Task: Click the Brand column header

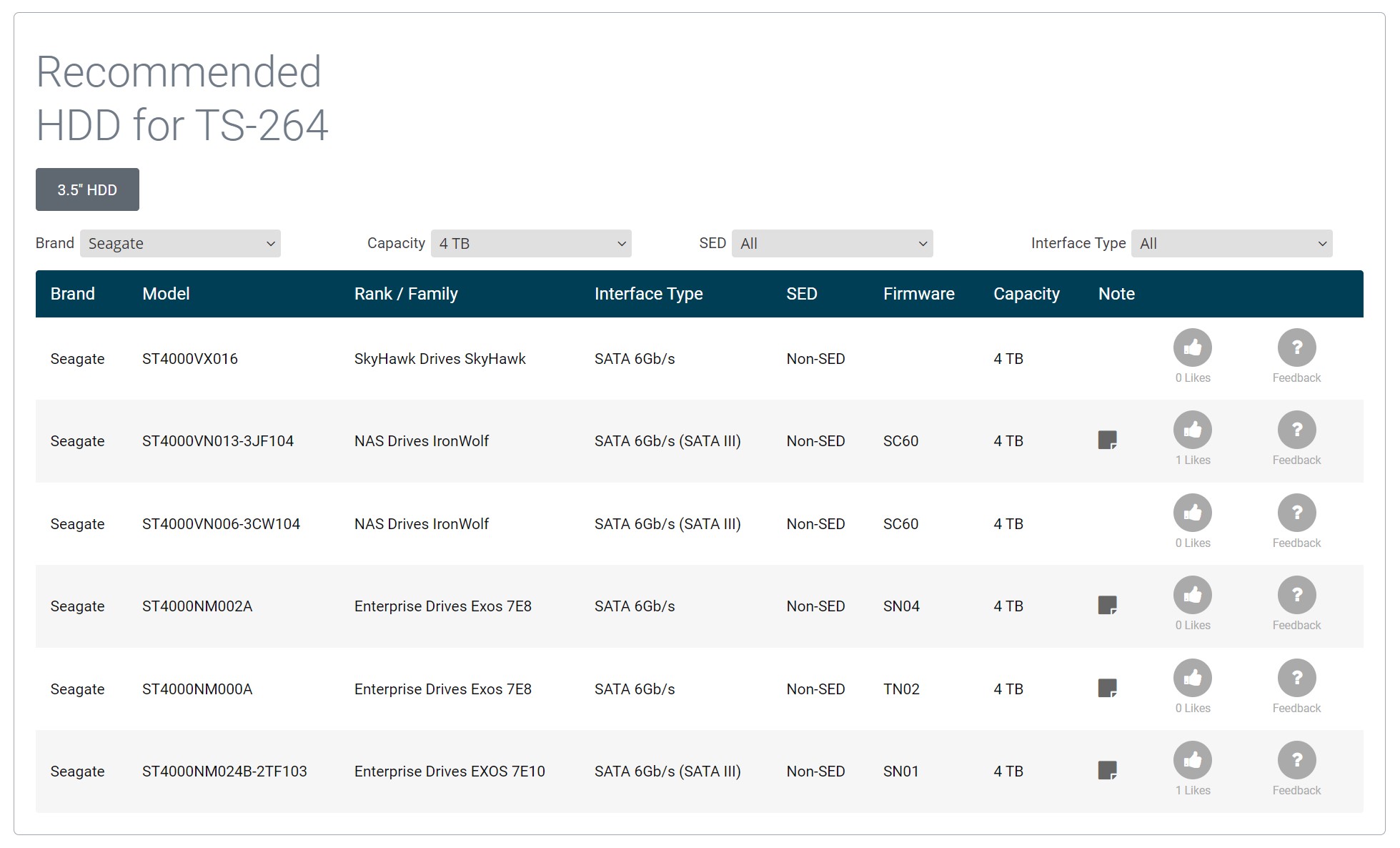Action: point(72,294)
